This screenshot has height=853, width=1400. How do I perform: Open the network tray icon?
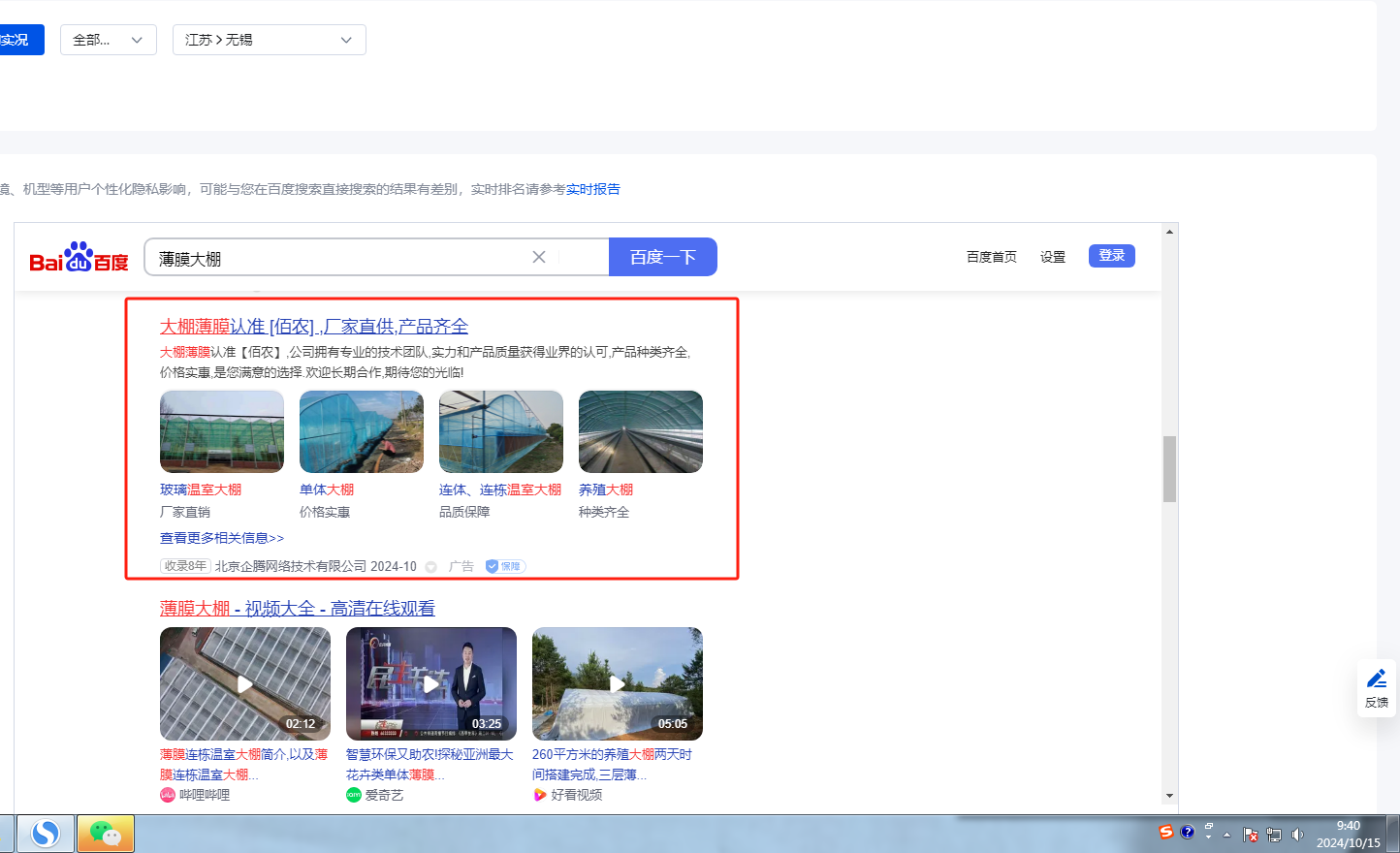click(x=1274, y=835)
